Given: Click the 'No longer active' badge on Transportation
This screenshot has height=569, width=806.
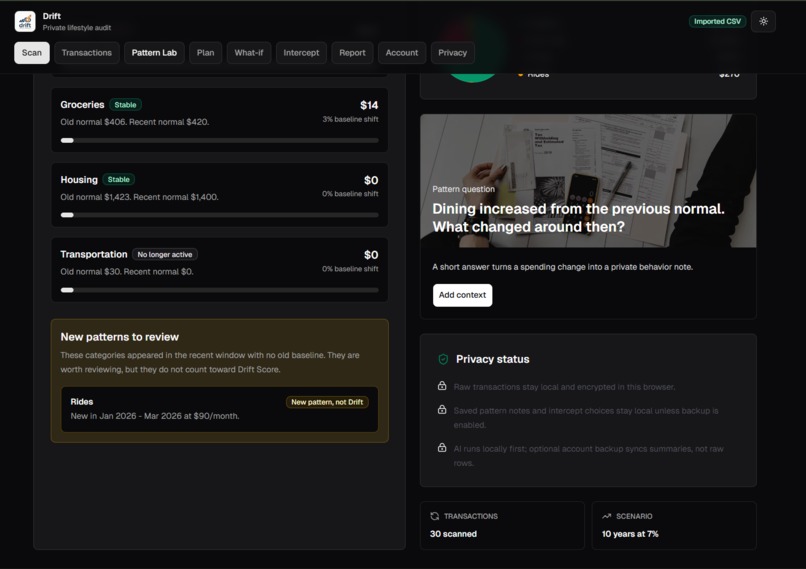Looking at the screenshot, I should pyautogui.click(x=164, y=254).
